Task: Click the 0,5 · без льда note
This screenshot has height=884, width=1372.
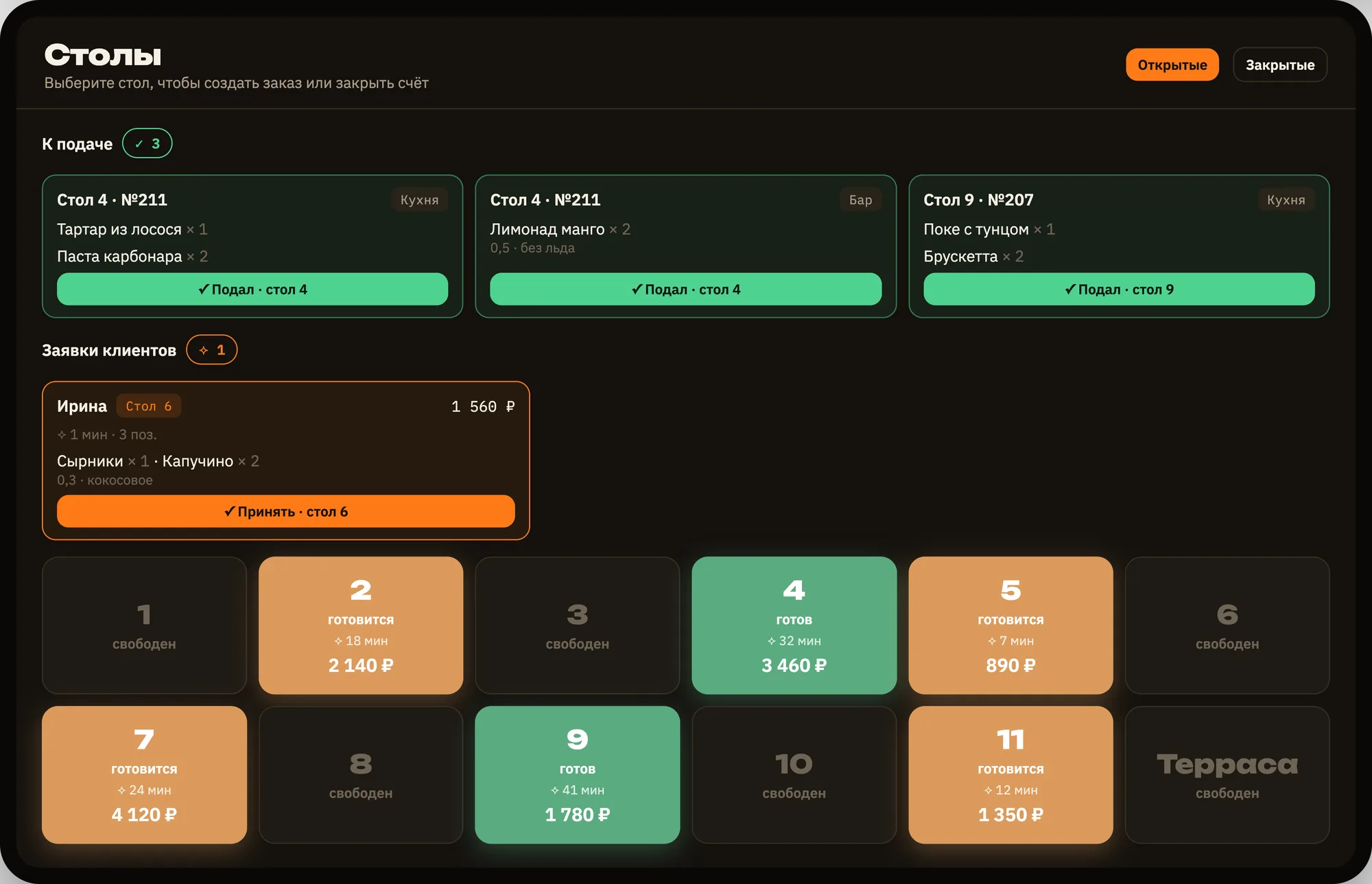Action: [532, 248]
